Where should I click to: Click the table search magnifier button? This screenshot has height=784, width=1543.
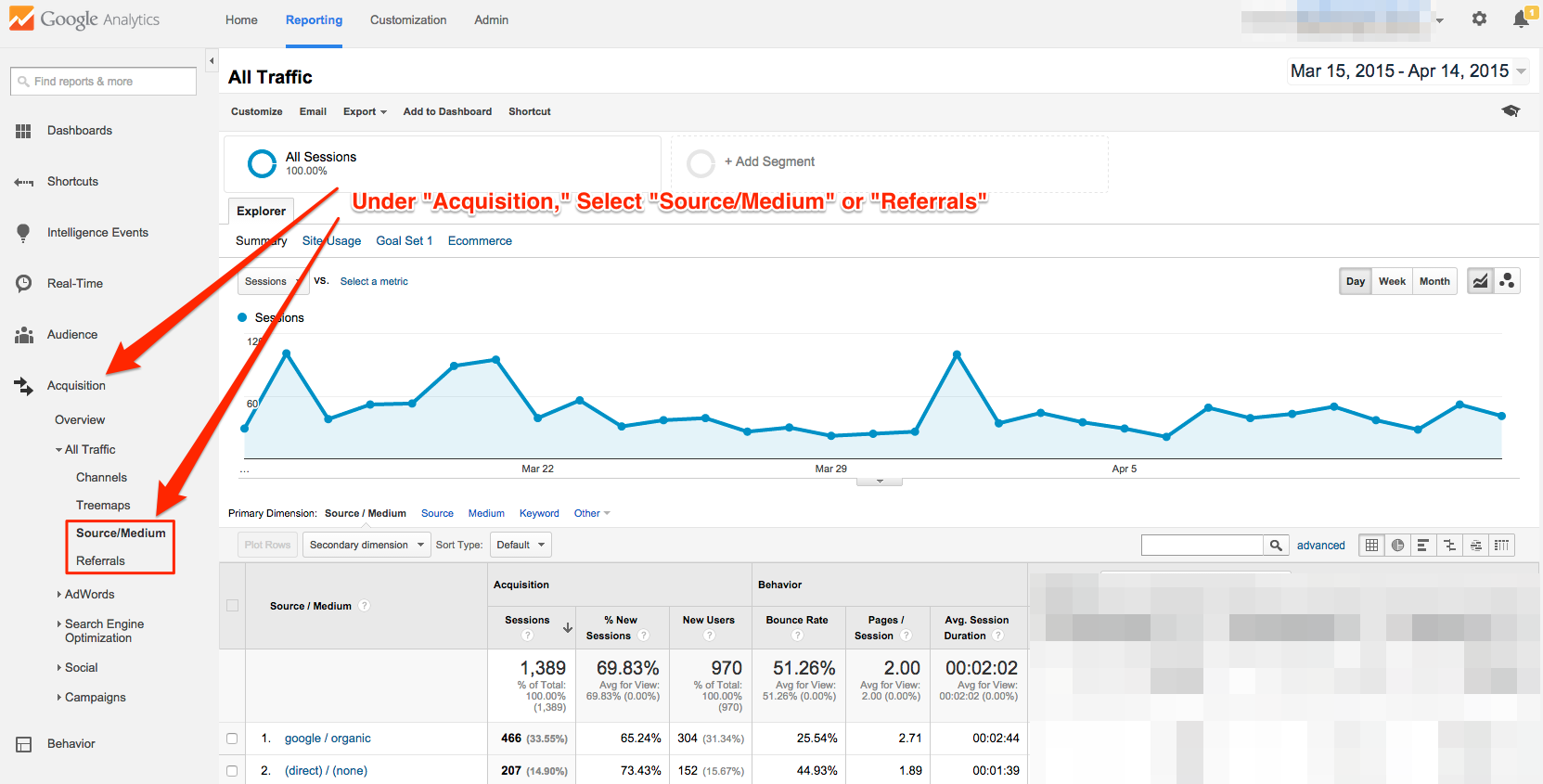[1276, 546]
